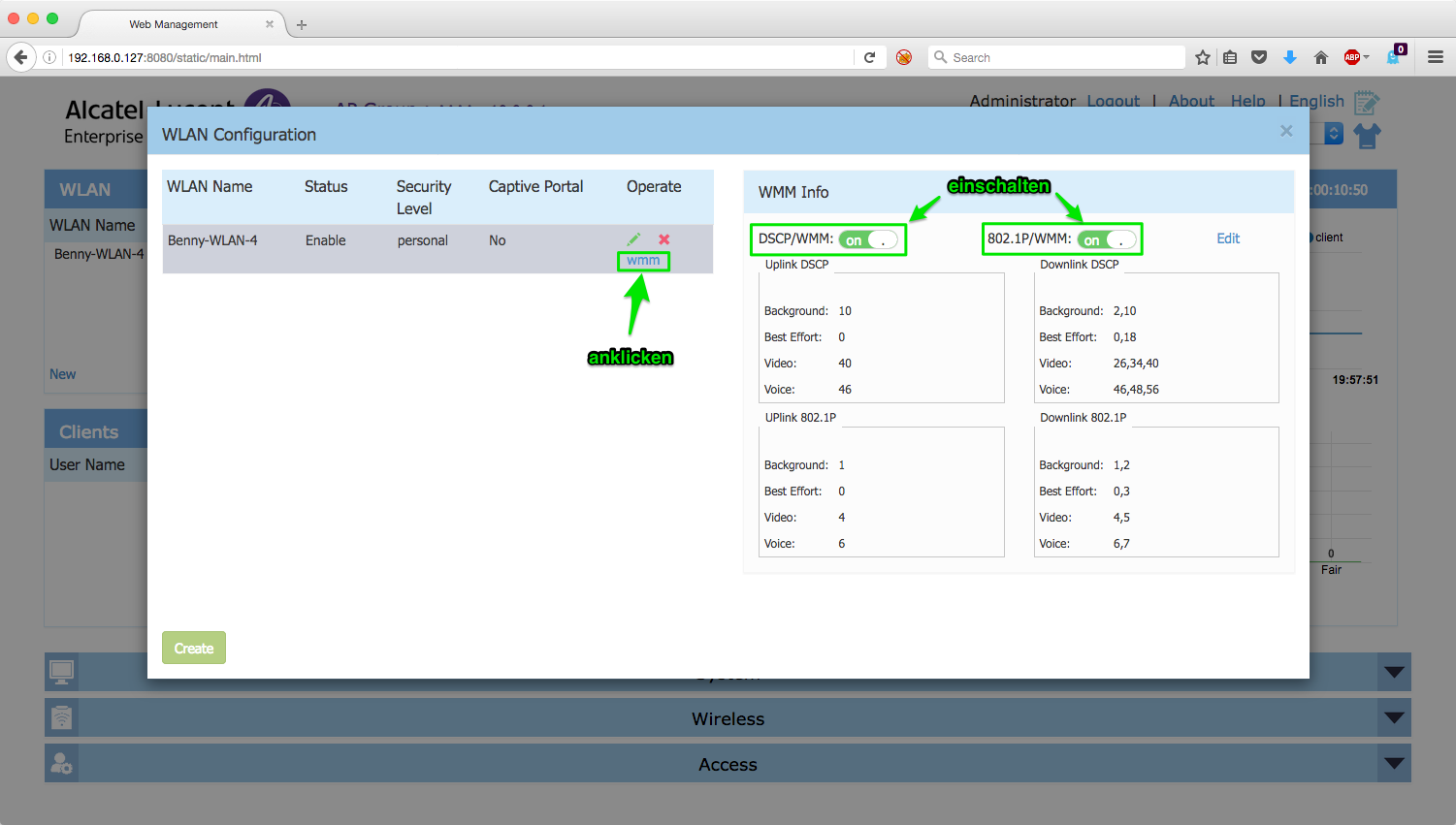The width and height of the screenshot is (1456, 825).
Task: Toggle the 802.1P/WMM switch
Action: pos(1107,239)
